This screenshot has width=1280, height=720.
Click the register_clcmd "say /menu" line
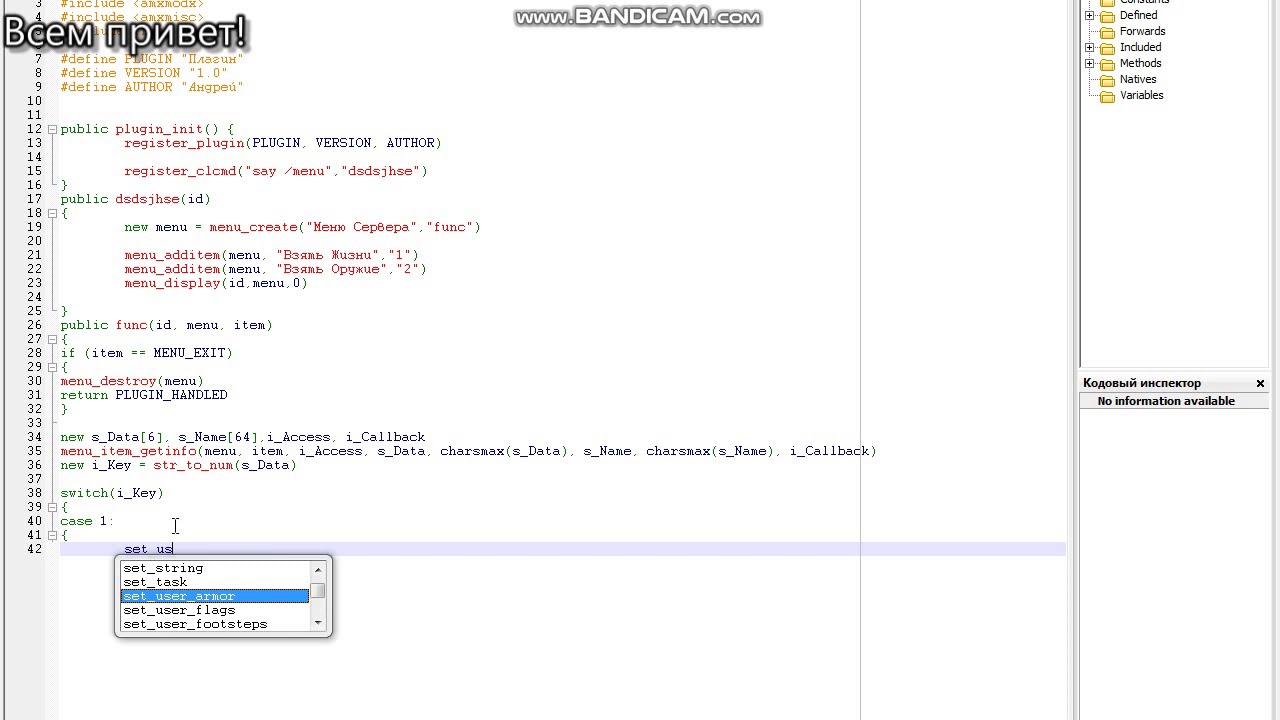276,171
